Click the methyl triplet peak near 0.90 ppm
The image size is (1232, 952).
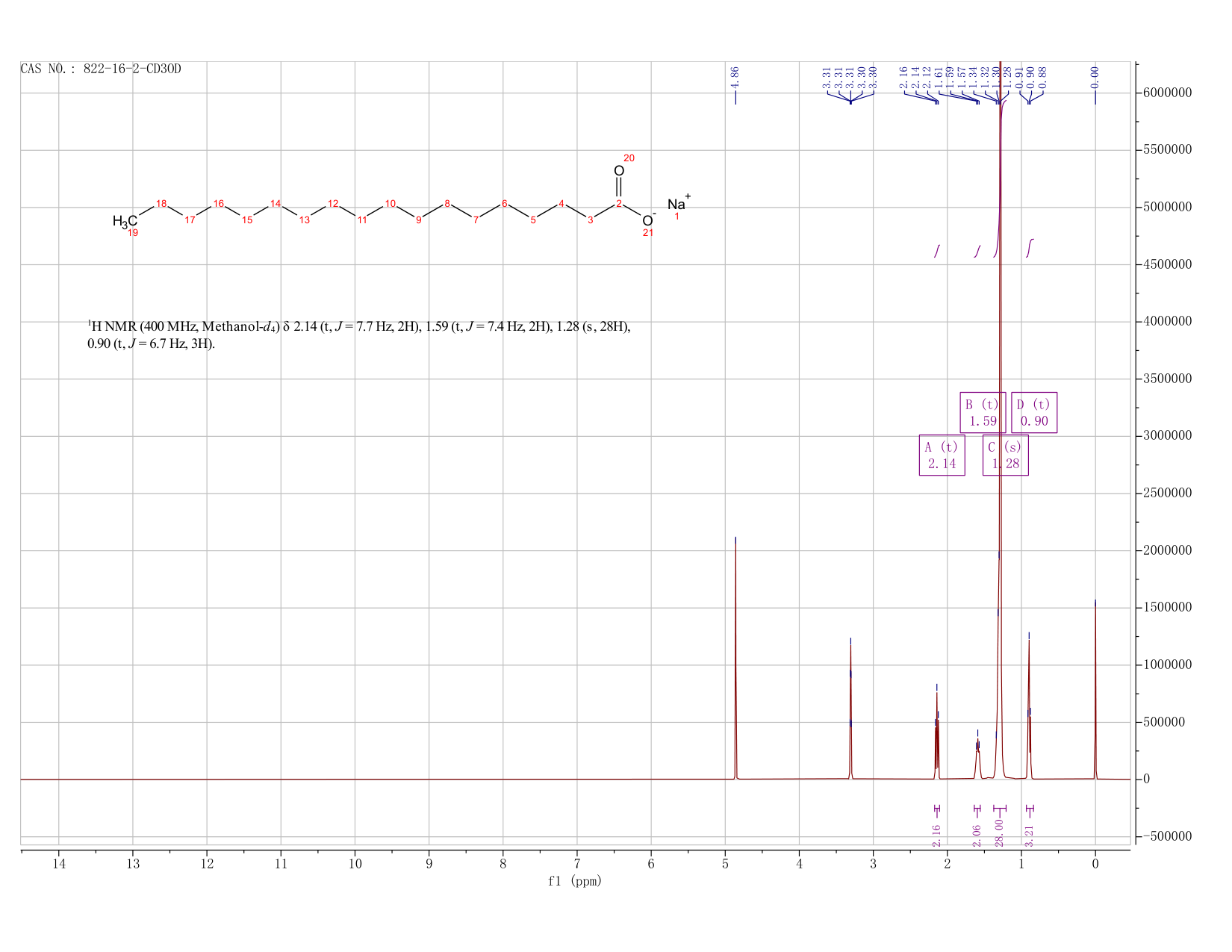(1029, 709)
